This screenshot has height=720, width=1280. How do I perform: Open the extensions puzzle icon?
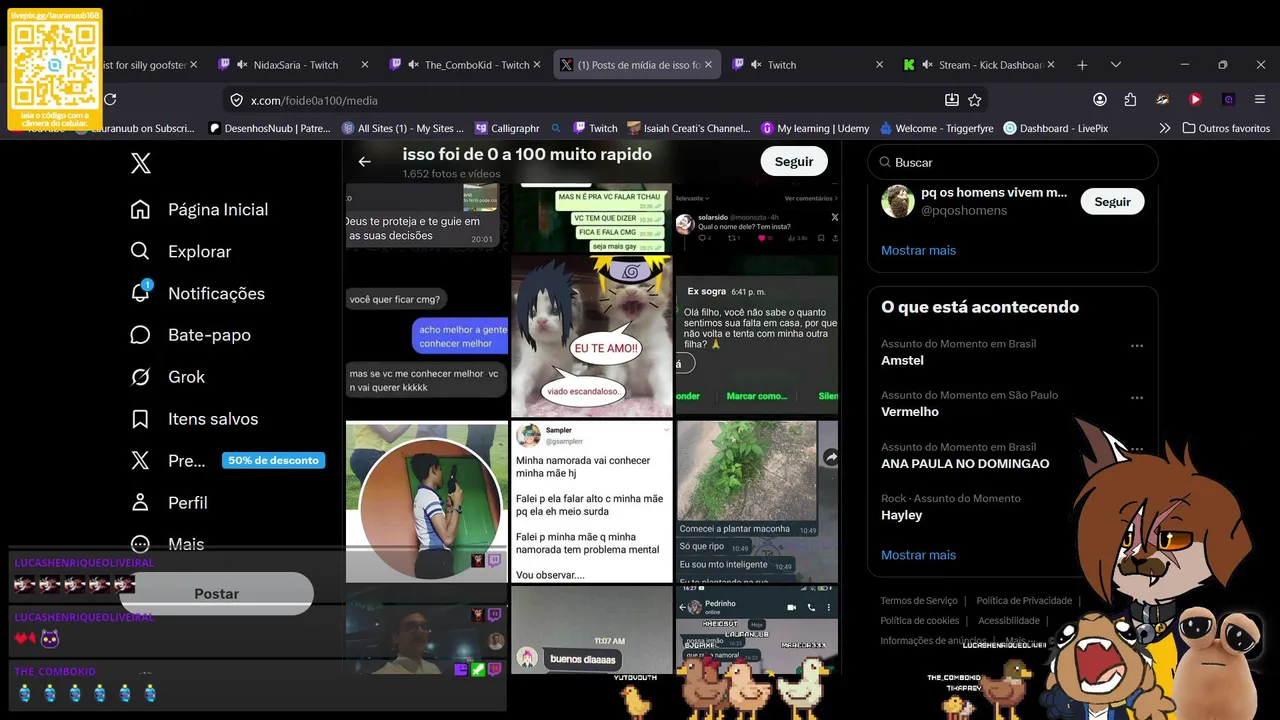pos(1130,100)
